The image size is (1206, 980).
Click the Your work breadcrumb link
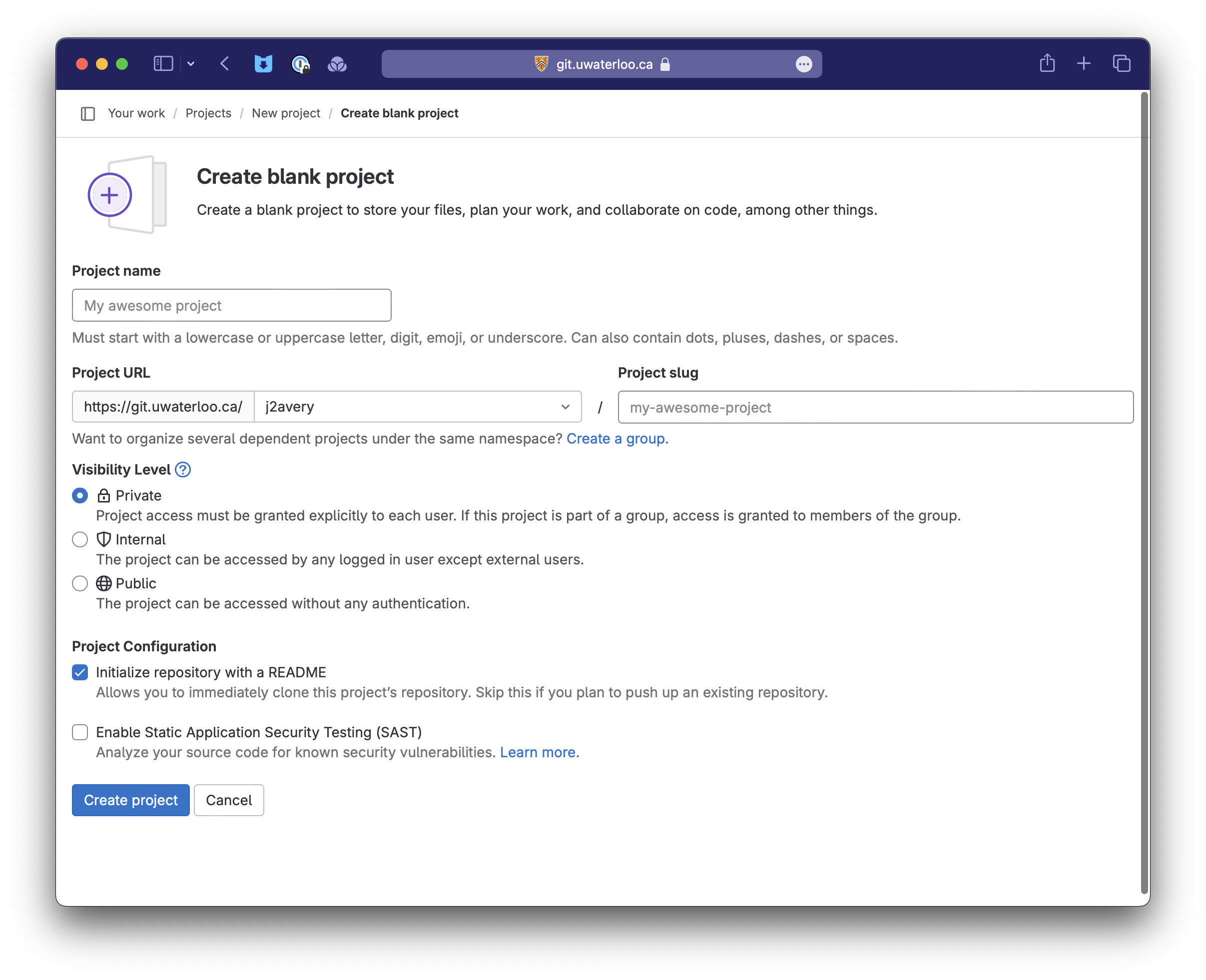(136, 112)
